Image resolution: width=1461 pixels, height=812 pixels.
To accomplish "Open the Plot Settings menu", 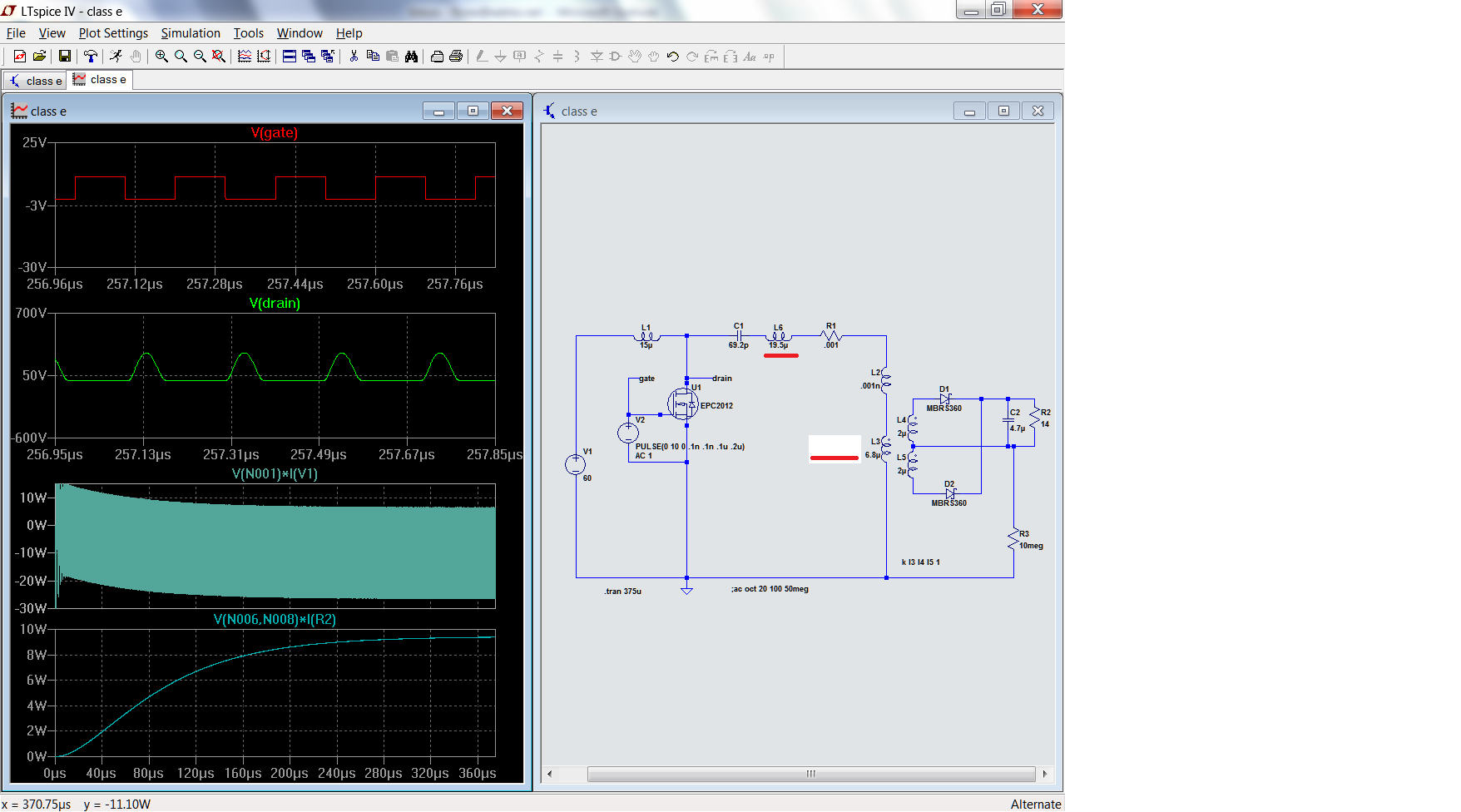I will [x=113, y=33].
